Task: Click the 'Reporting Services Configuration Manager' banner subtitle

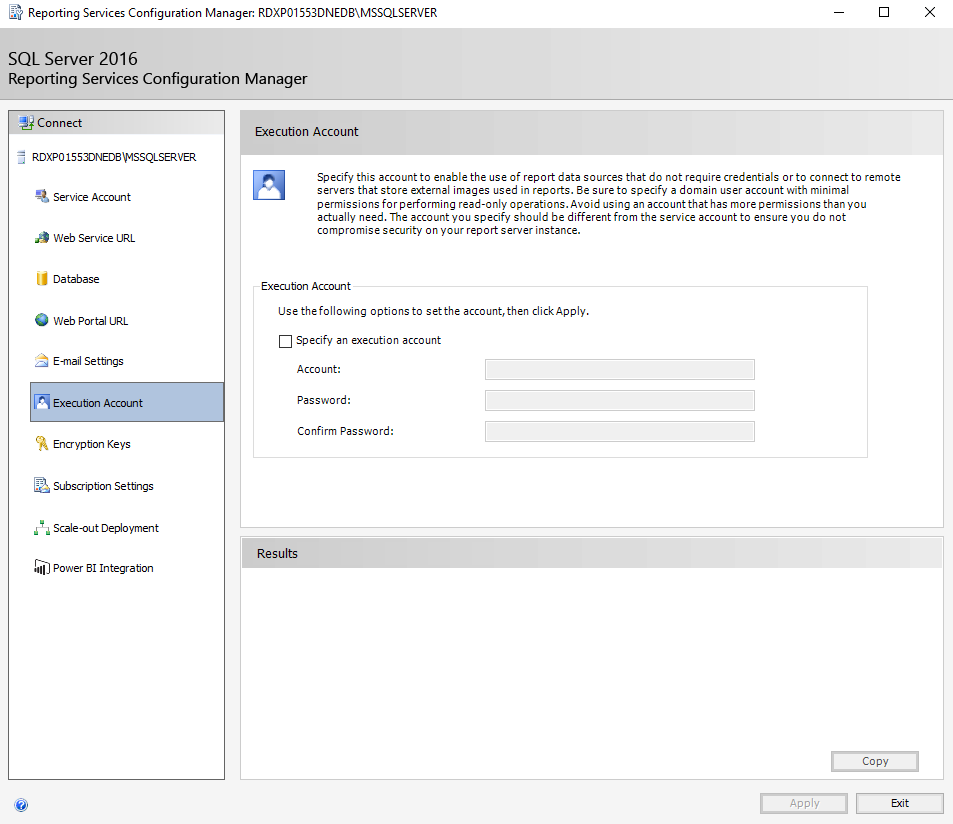Action: tap(157, 79)
